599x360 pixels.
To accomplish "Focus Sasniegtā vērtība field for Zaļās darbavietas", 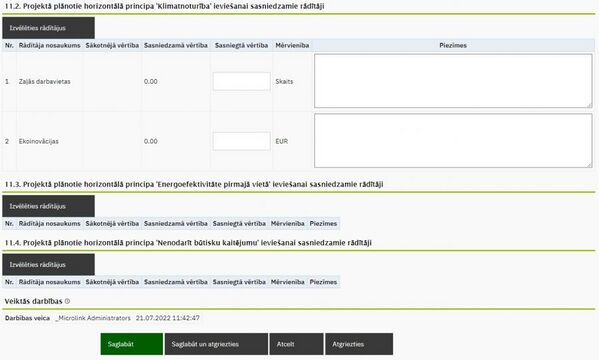I will pyautogui.click(x=241, y=81).
